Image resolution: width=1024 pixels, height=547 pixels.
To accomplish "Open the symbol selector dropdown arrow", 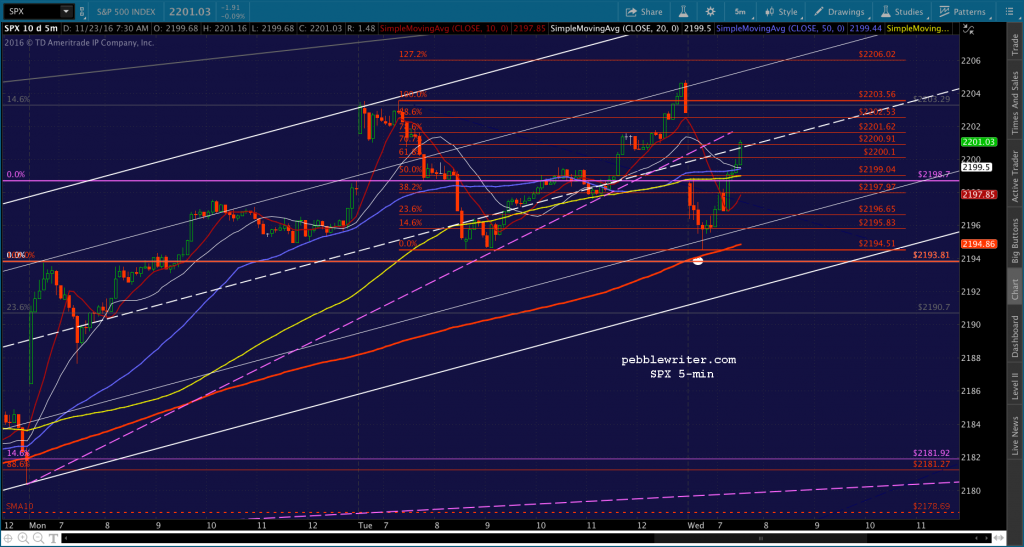I will [x=65, y=11].
